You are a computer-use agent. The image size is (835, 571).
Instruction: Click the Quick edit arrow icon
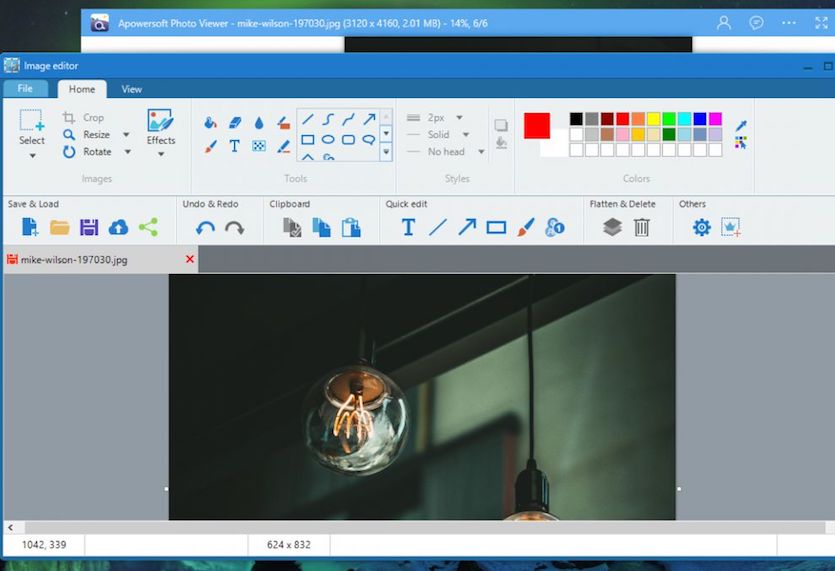pos(467,227)
